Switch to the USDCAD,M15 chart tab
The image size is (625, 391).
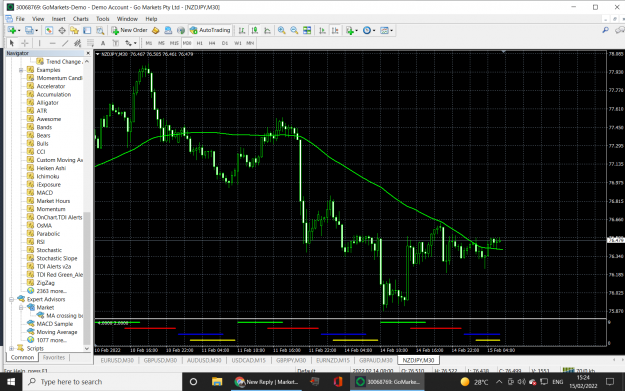click(249, 360)
